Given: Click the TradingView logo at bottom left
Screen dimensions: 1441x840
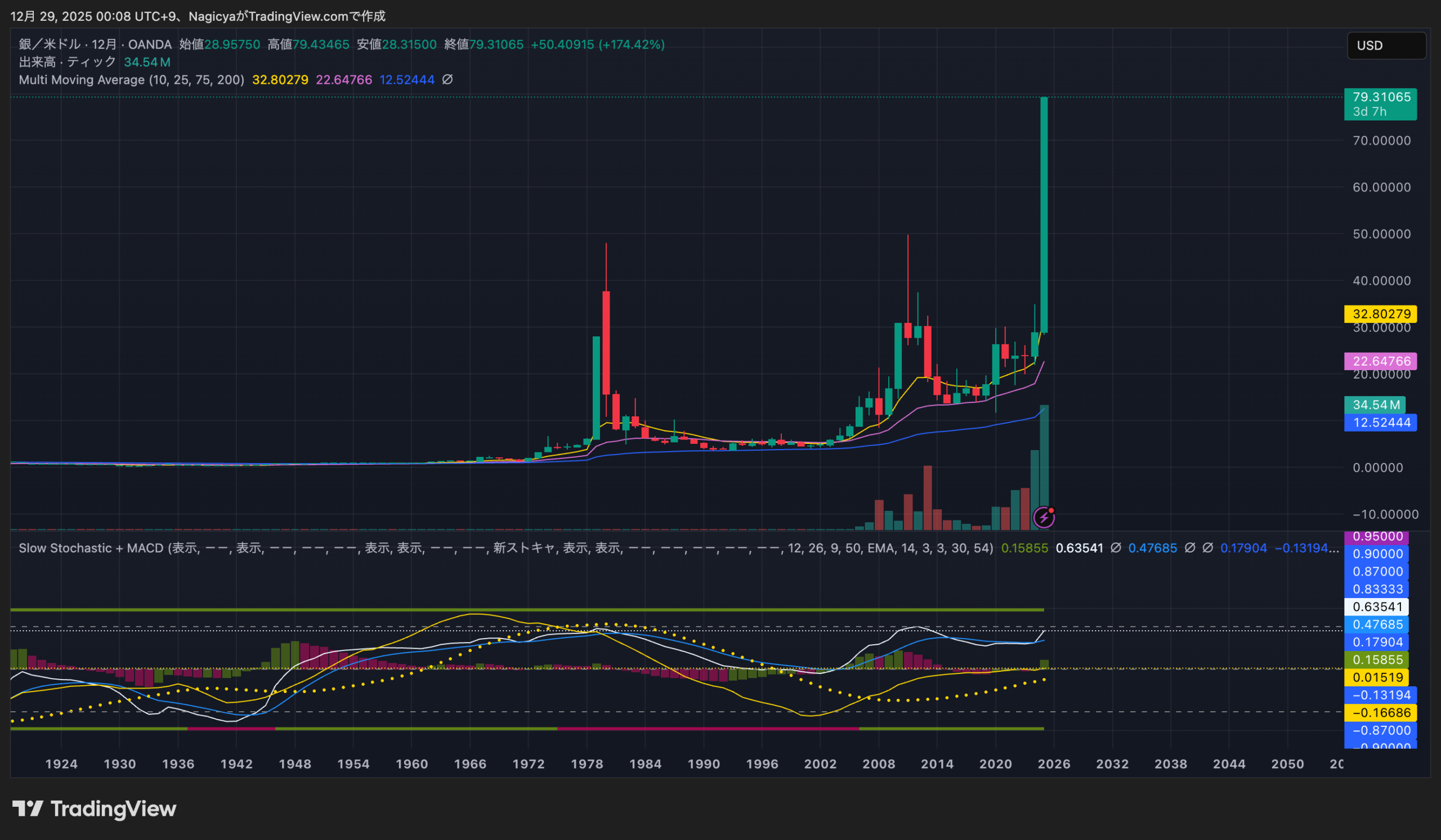Looking at the screenshot, I should tap(95, 808).
